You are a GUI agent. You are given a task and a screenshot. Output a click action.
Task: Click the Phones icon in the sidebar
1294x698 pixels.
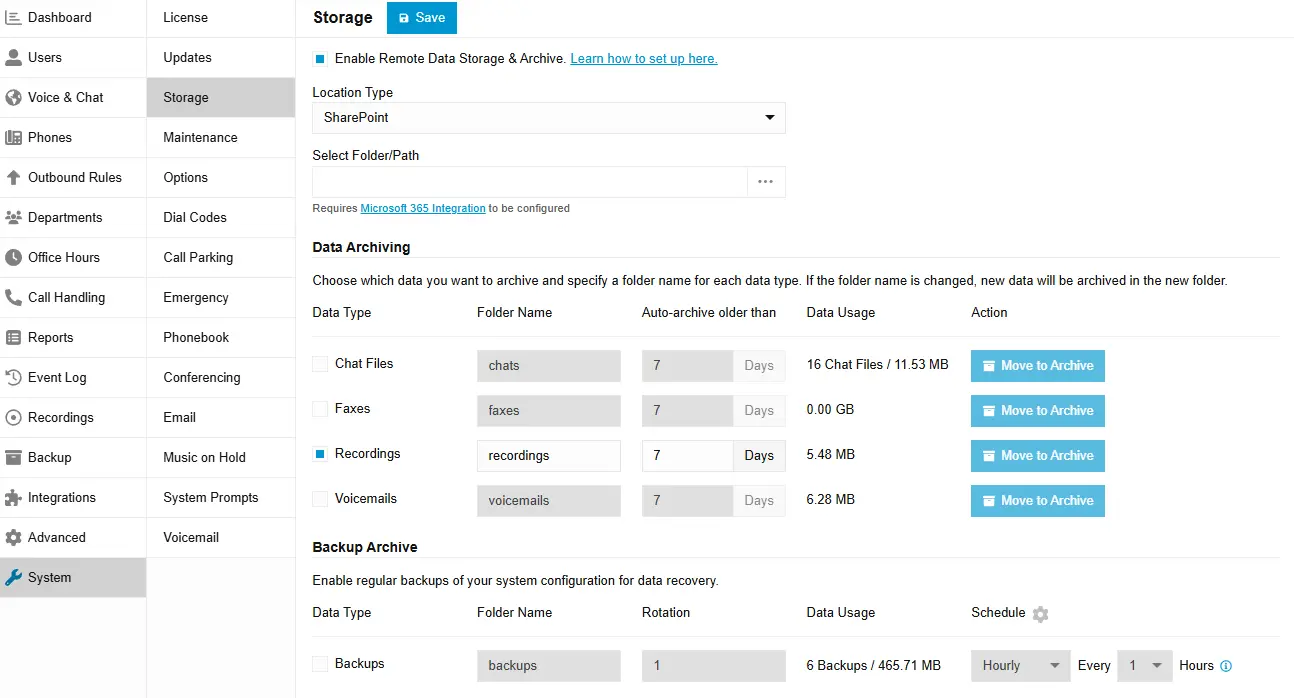point(13,137)
